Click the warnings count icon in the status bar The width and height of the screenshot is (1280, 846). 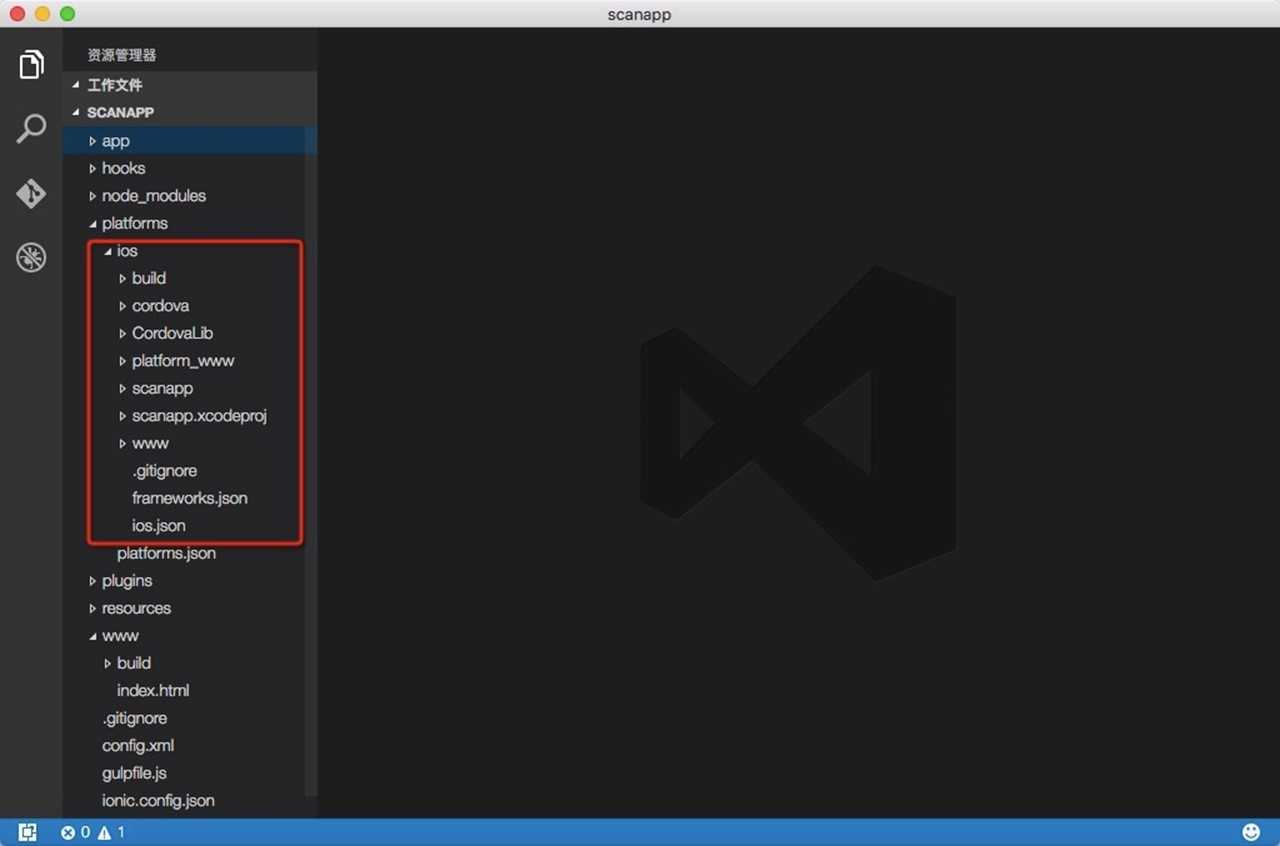point(104,832)
